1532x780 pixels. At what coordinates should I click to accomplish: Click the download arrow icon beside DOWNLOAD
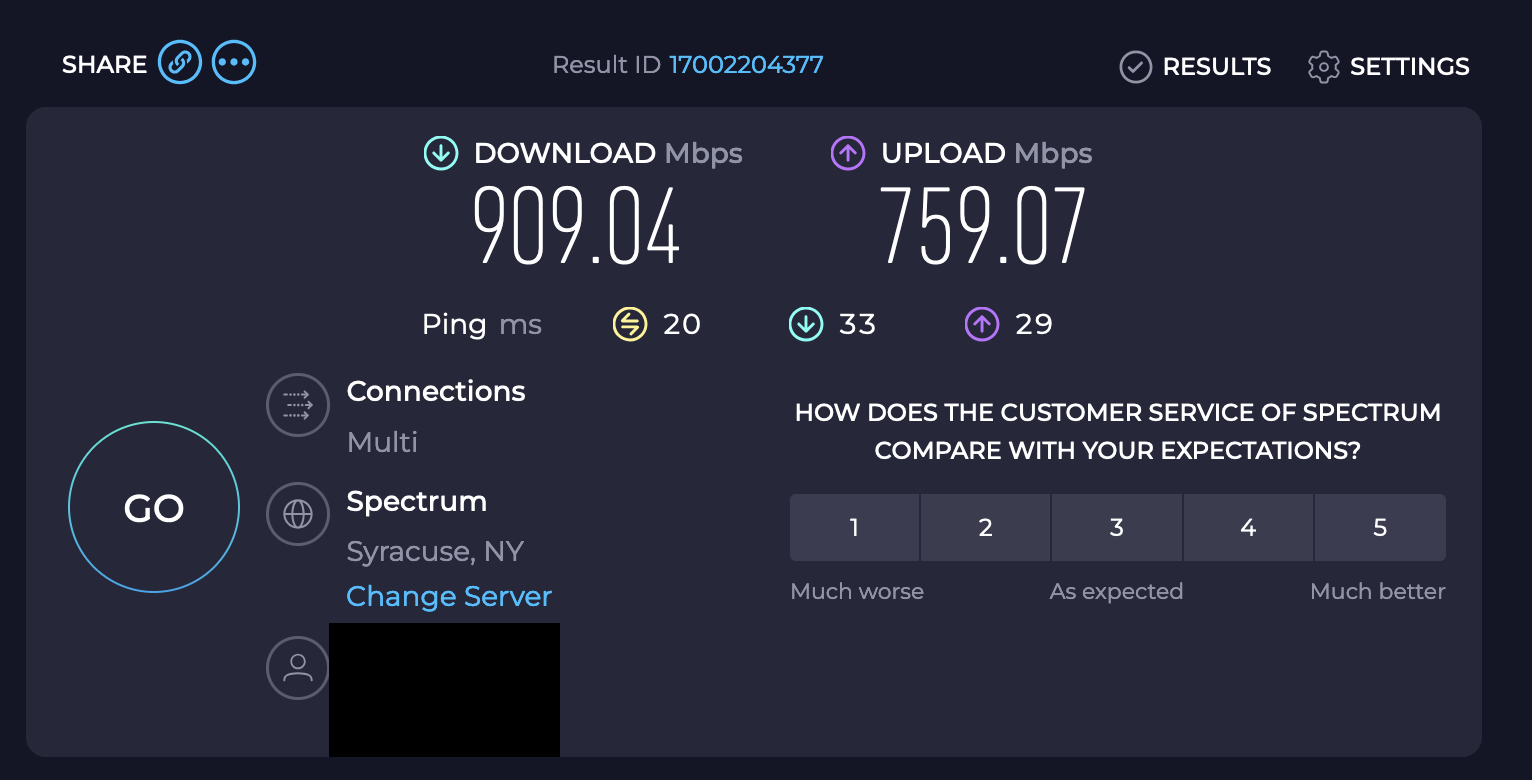[440, 153]
